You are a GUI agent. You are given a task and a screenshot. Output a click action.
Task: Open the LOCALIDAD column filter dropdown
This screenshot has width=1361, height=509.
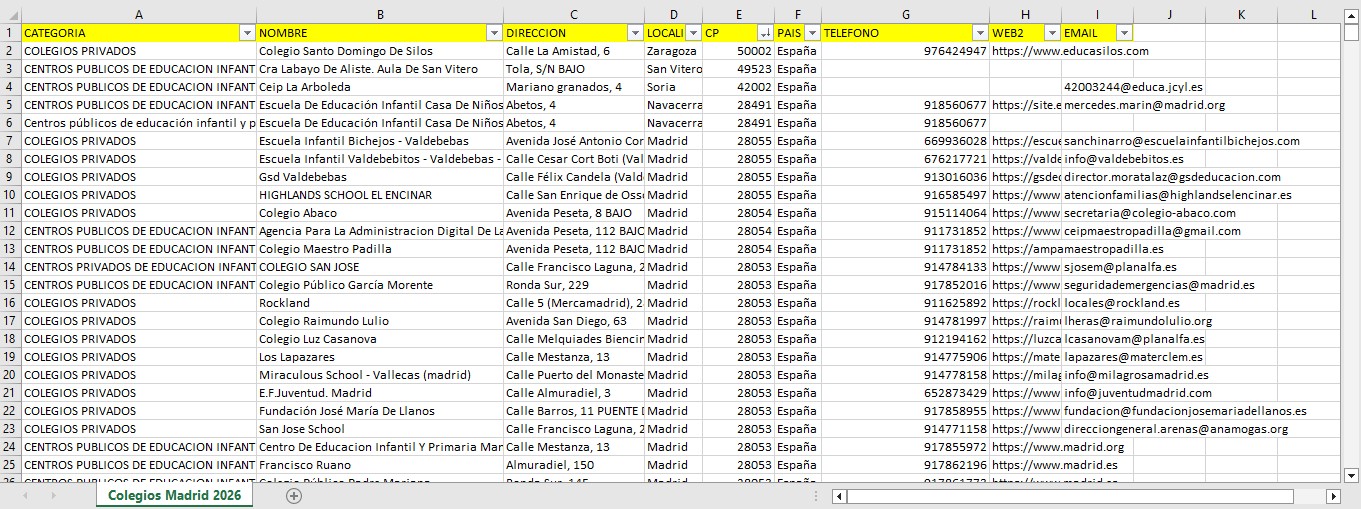click(x=693, y=33)
